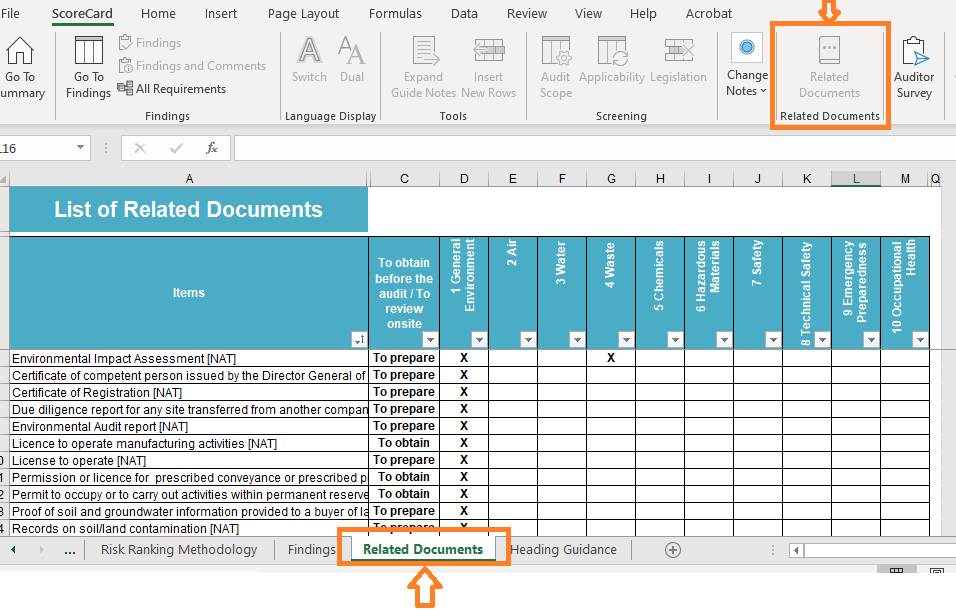The image size is (956, 611).
Task: Add a new sheet with plus icon
Action: coord(672,550)
